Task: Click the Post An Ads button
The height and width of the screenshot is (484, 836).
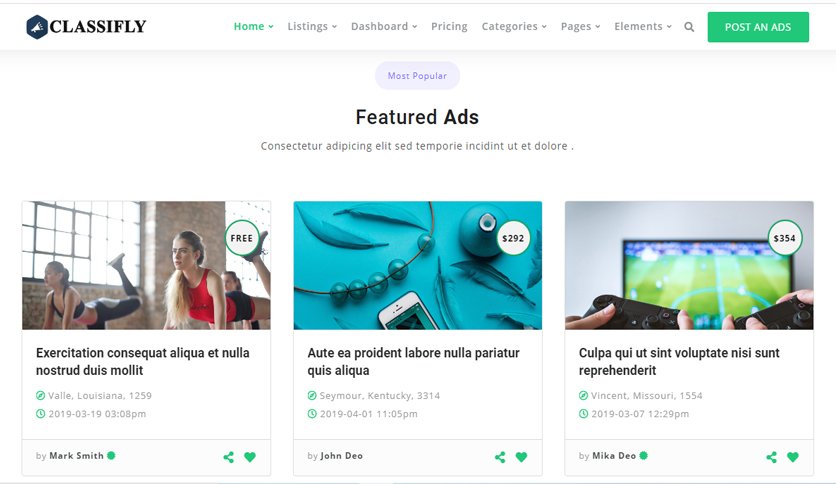Action: click(x=758, y=27)
